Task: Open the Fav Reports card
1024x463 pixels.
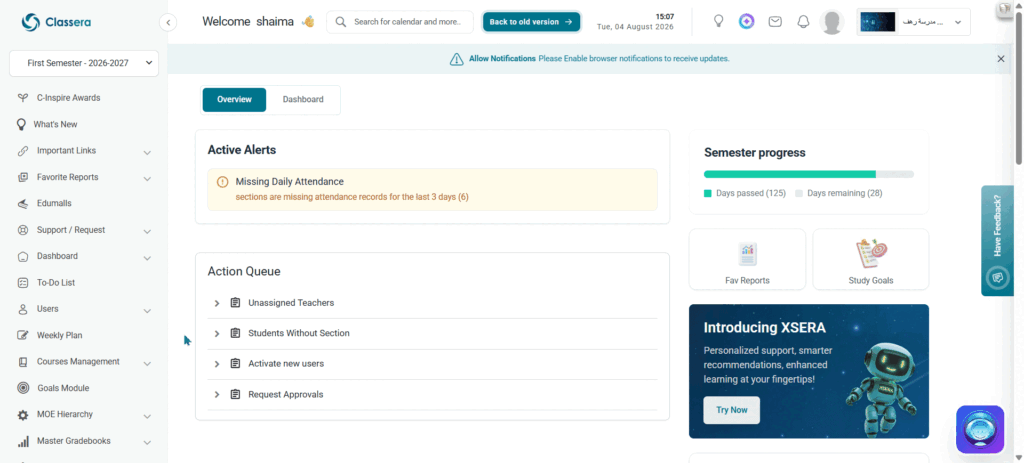Action: (x=747, y=259)
